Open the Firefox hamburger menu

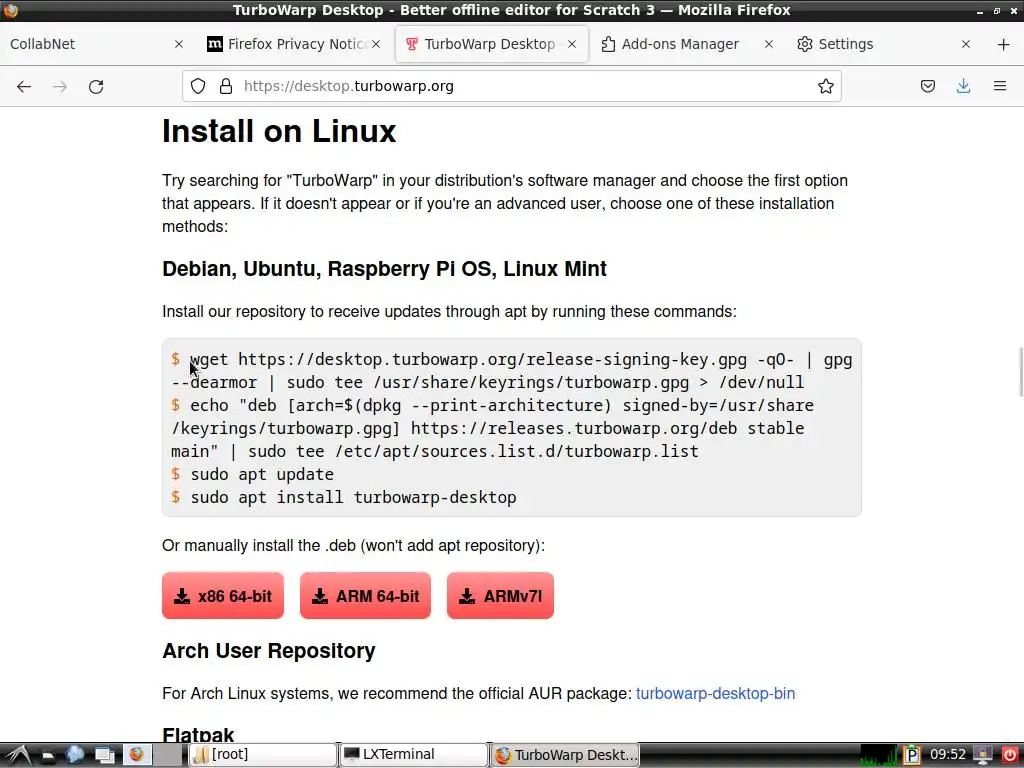(1000, 86)
